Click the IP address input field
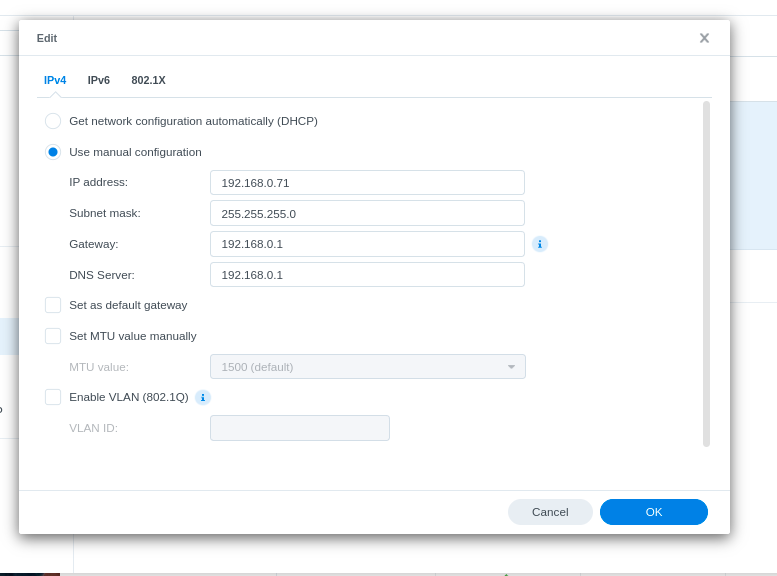Screen dimensions: 777x576 pos(367,183)
